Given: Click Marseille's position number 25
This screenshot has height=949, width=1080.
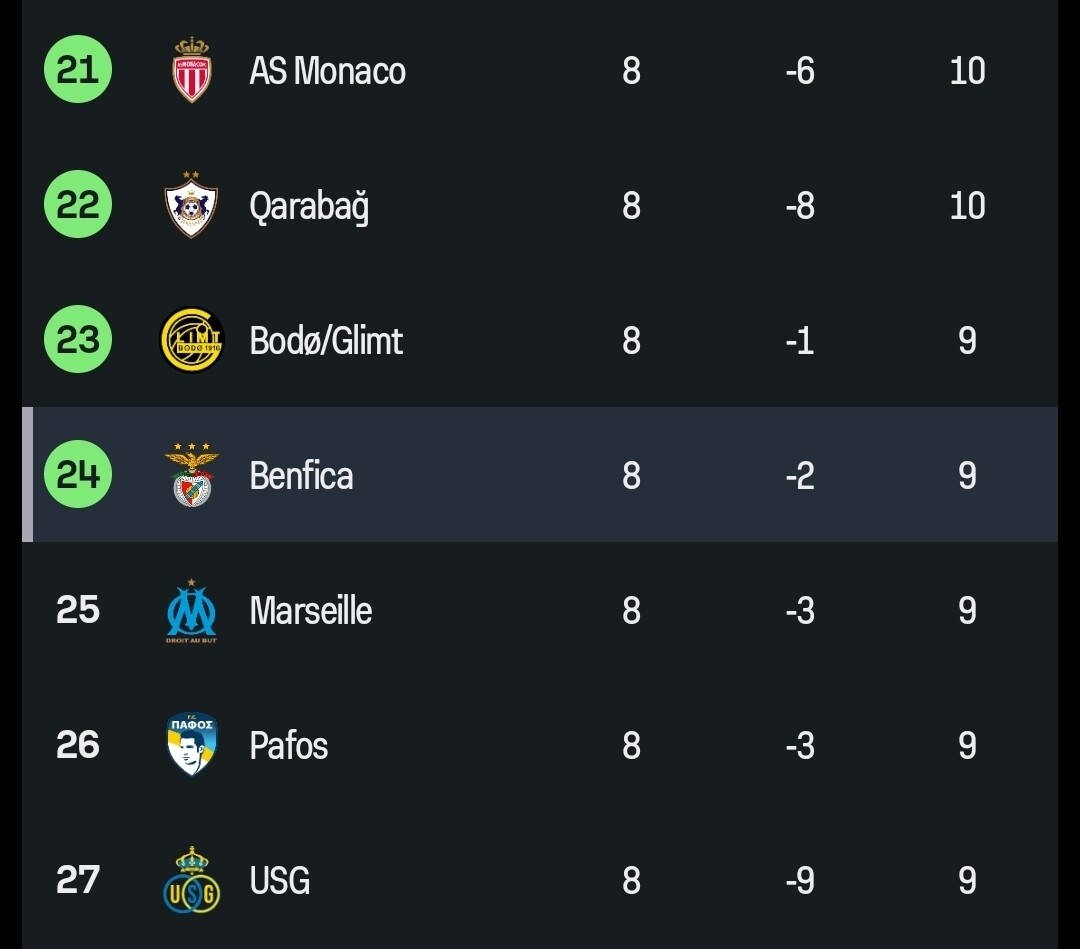Looking at the screenshot, I should (78, 610).
